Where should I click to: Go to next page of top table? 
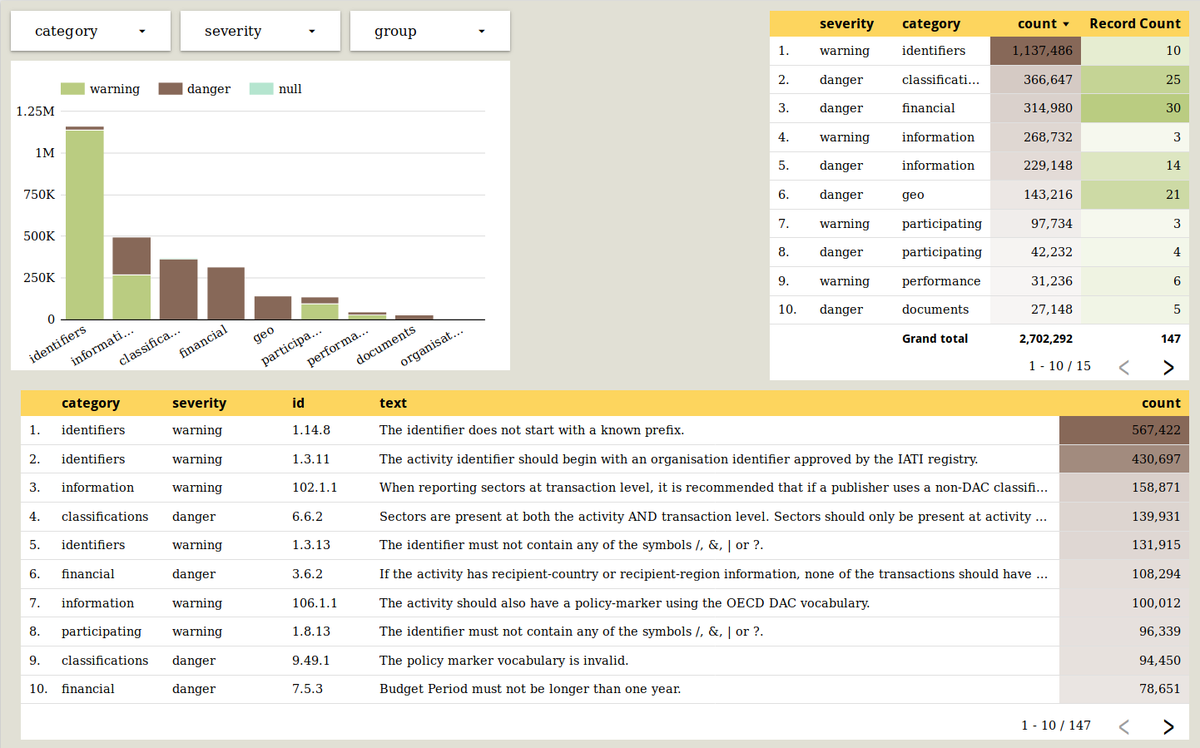1168,367
